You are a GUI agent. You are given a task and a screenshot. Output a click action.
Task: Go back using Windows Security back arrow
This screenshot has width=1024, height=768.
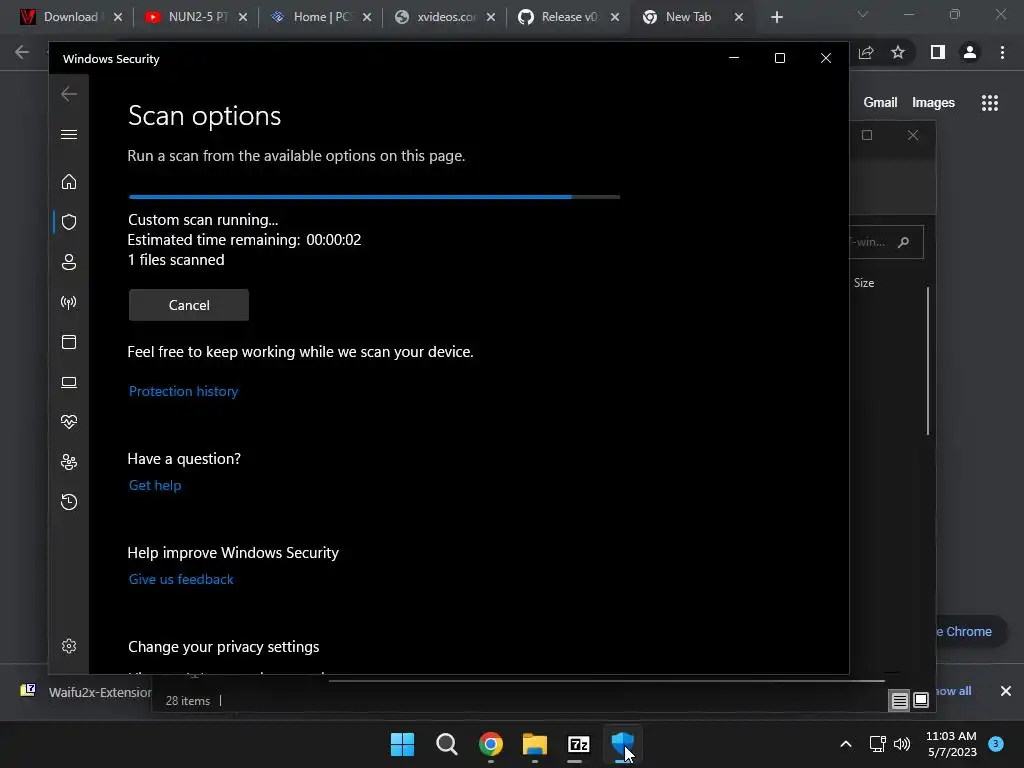[x=69, y=94]
